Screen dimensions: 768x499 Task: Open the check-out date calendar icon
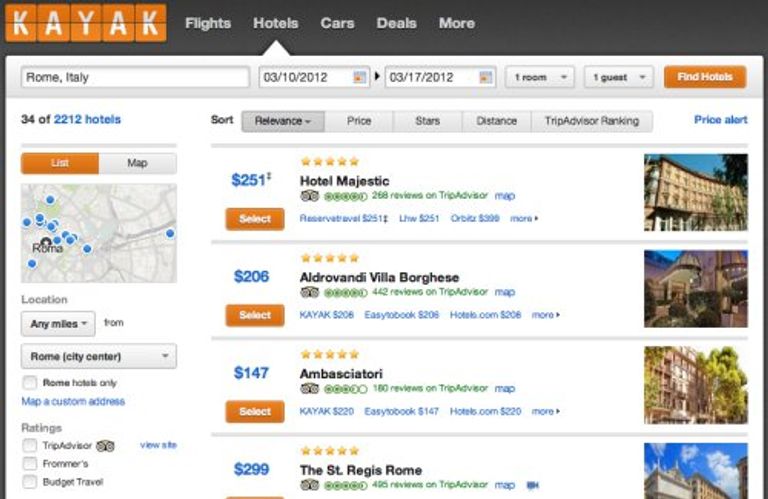click(485, 77)
